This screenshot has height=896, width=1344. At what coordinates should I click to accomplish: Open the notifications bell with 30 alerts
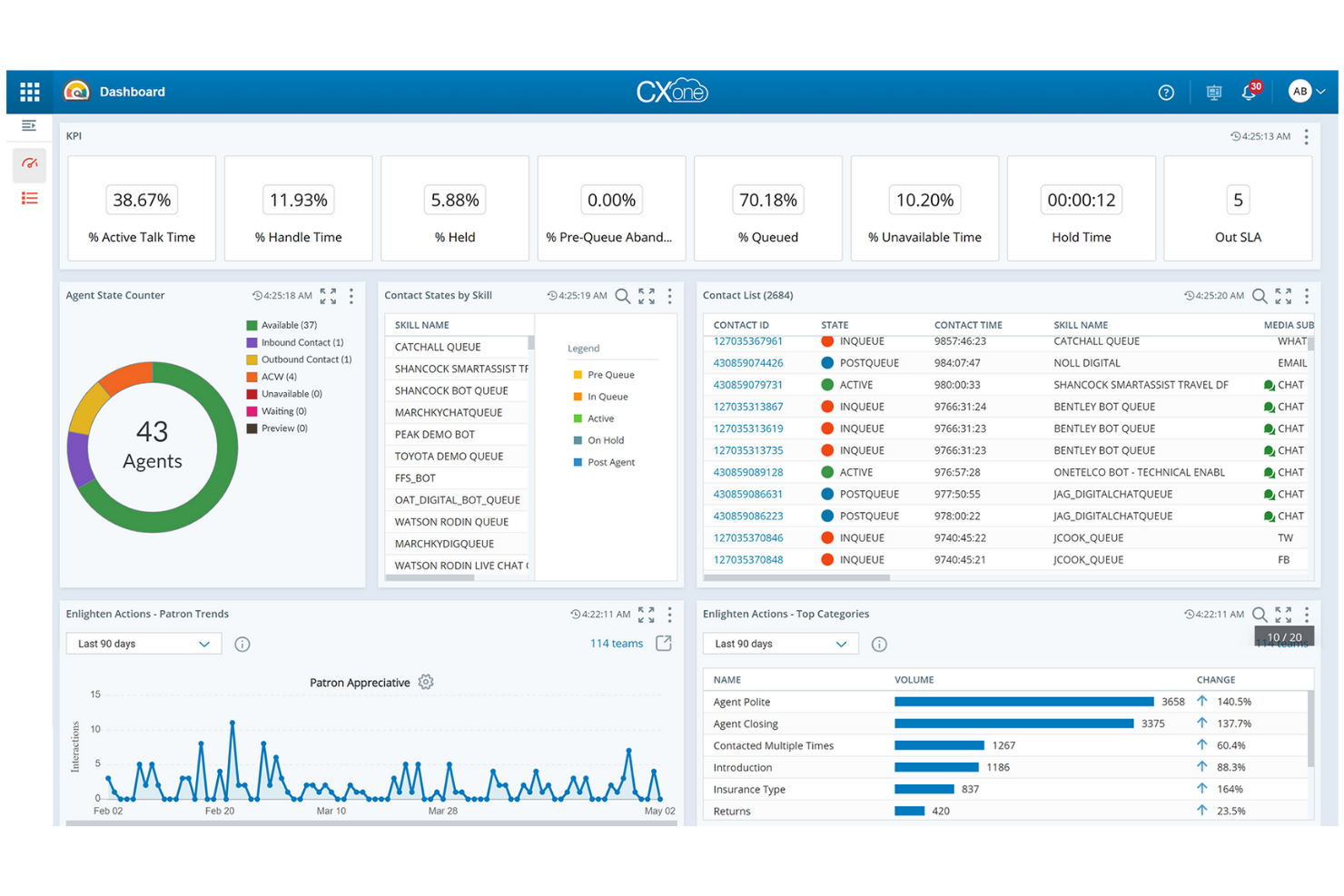[1249, 92]
